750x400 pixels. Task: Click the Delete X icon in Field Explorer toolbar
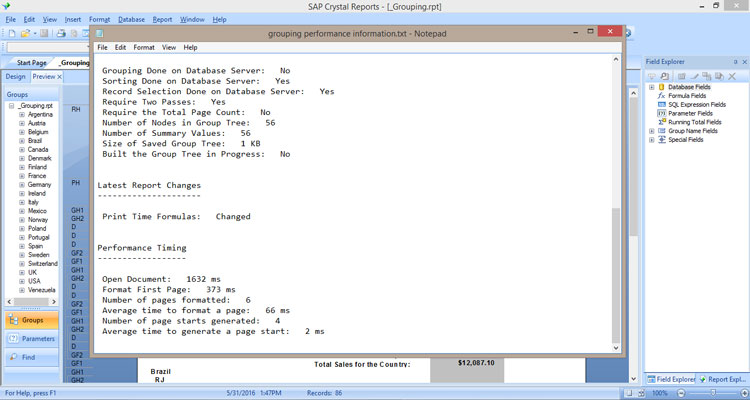point(732,76)
